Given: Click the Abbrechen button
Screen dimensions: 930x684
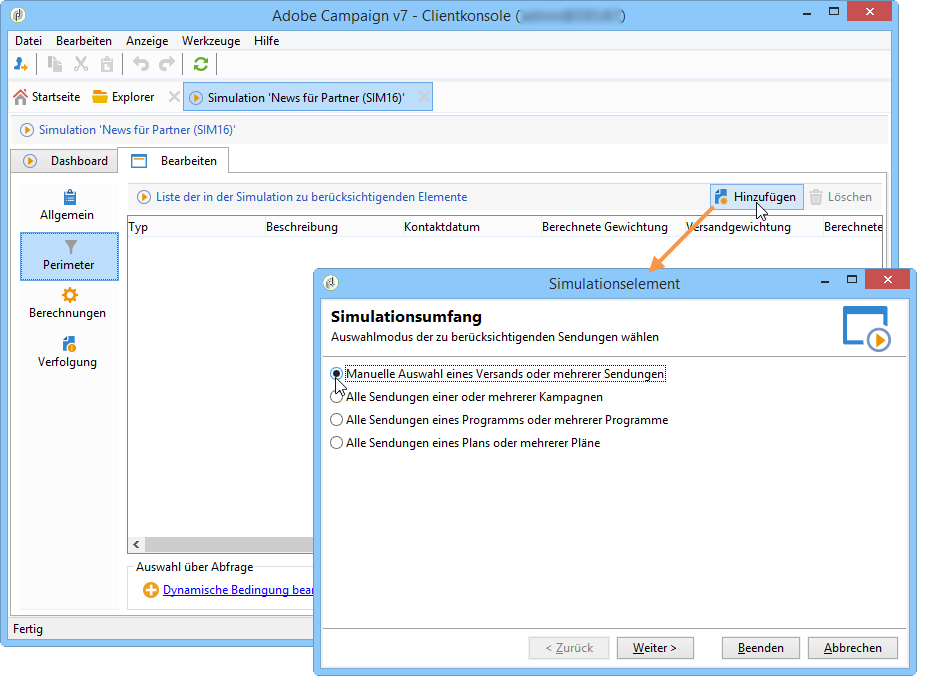Looking at the screenshot, I should [x=852, y=648].
